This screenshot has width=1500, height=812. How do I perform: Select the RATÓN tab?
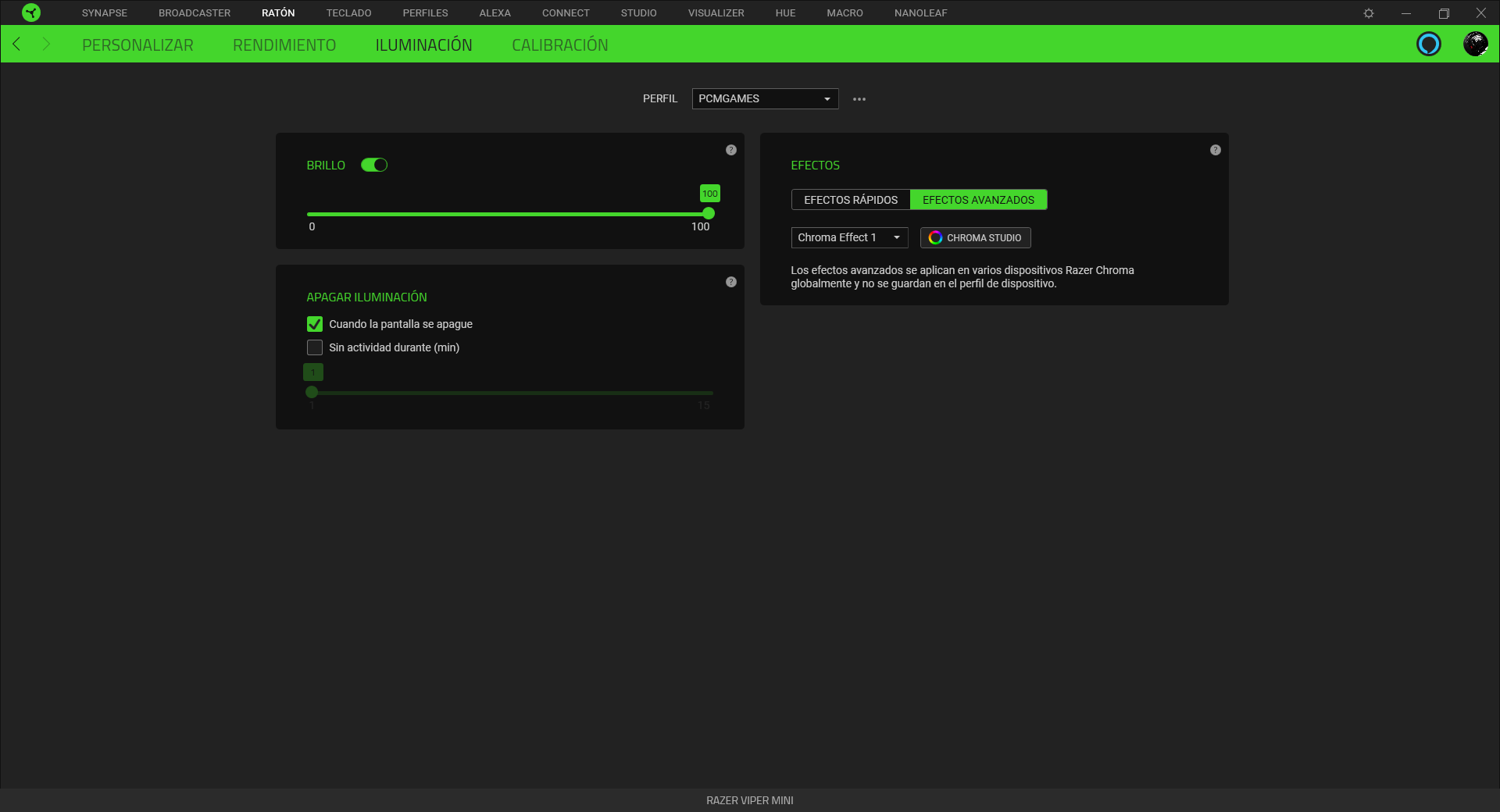click(x=278, y=13)
